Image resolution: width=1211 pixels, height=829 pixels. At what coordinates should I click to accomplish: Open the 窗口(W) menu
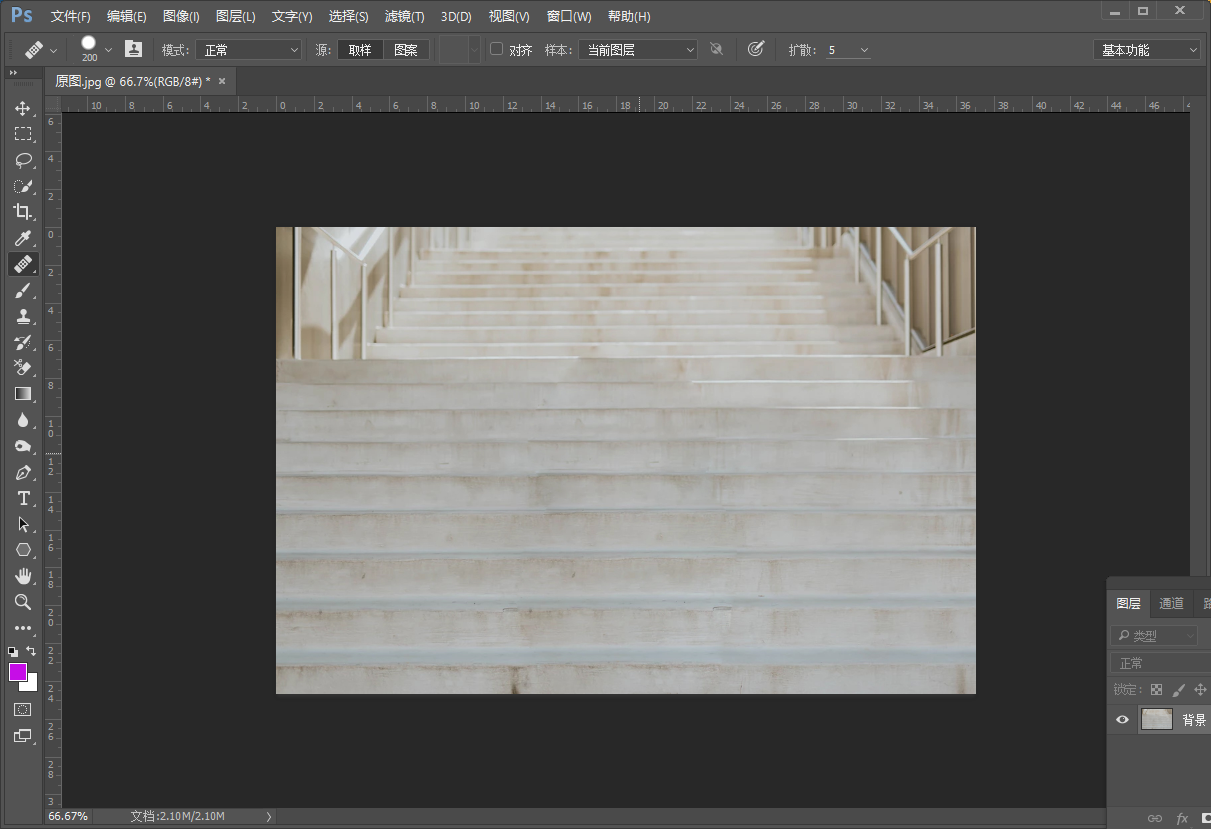[x=569, y=17]
